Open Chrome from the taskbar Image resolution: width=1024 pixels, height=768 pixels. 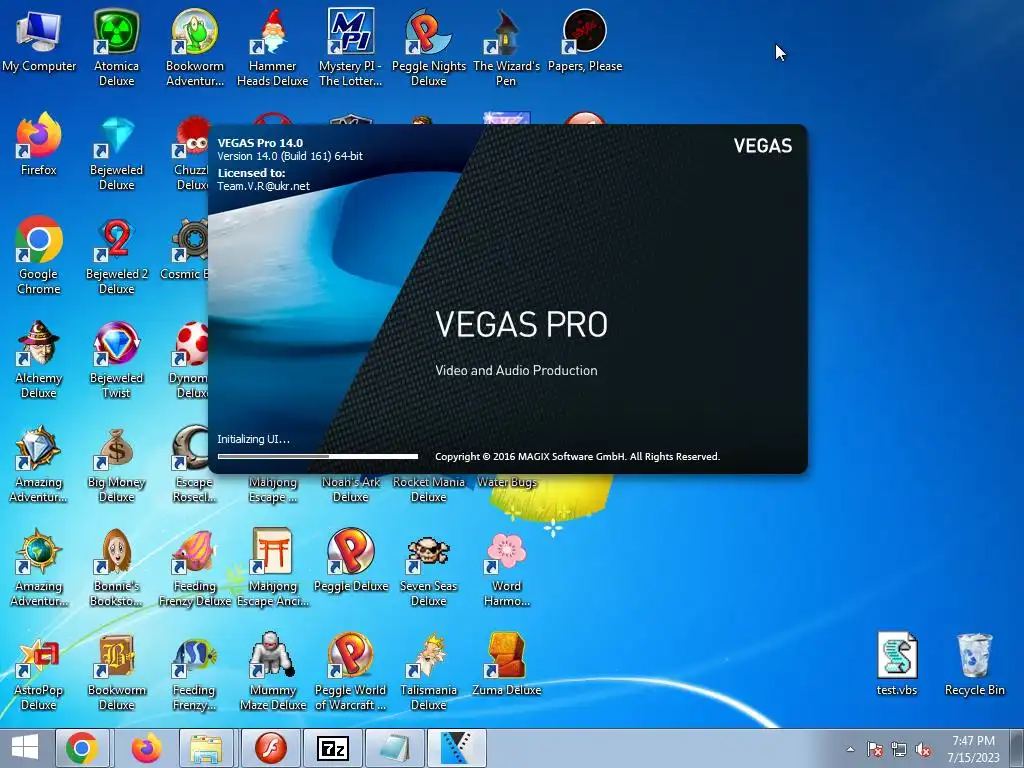point(82,748)
